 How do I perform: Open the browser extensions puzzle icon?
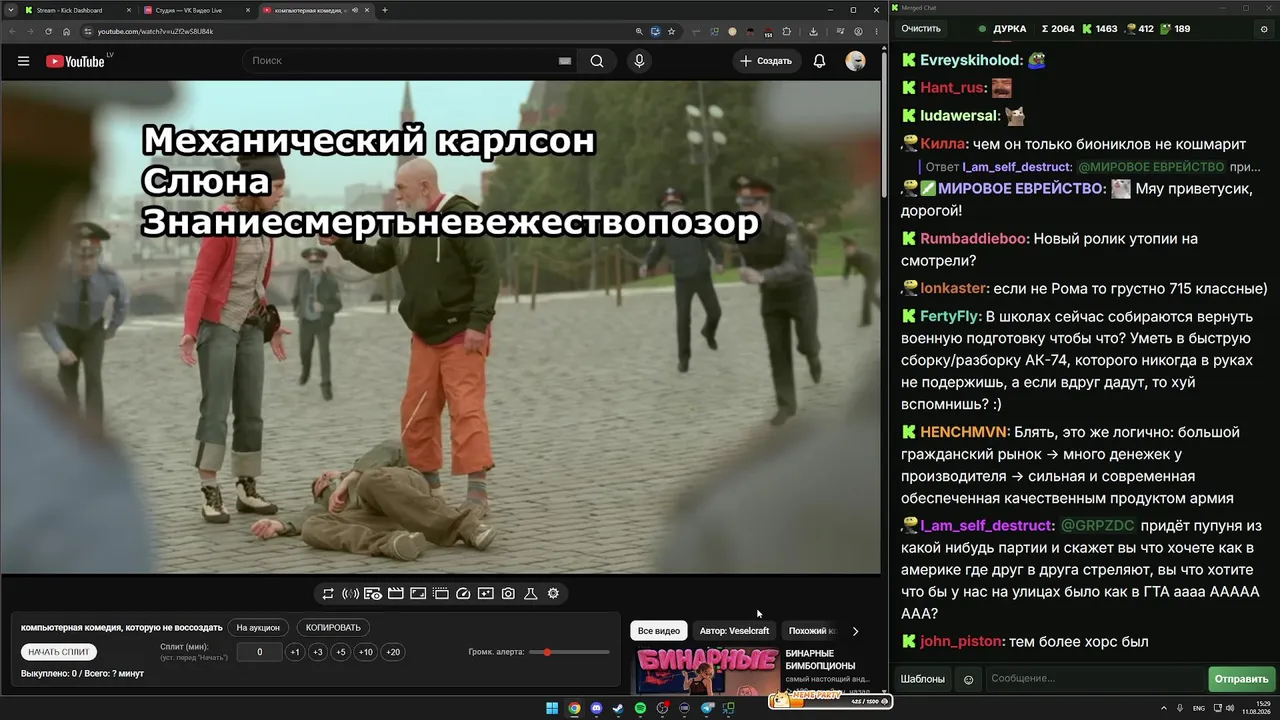pos(786,31)
